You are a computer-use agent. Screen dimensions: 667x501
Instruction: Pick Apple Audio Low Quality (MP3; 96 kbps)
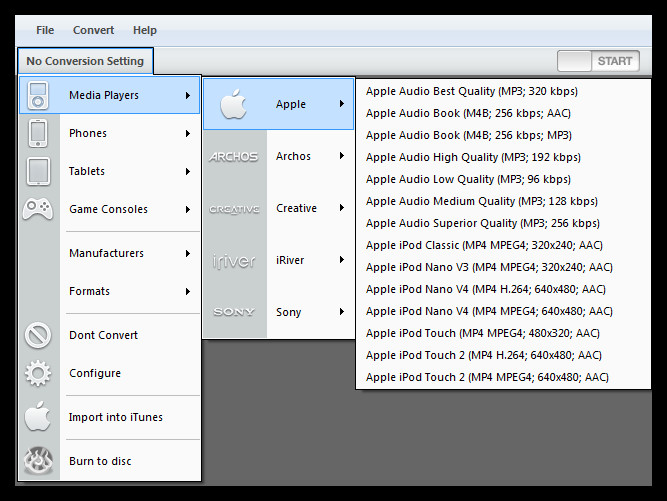click(503, 179)
